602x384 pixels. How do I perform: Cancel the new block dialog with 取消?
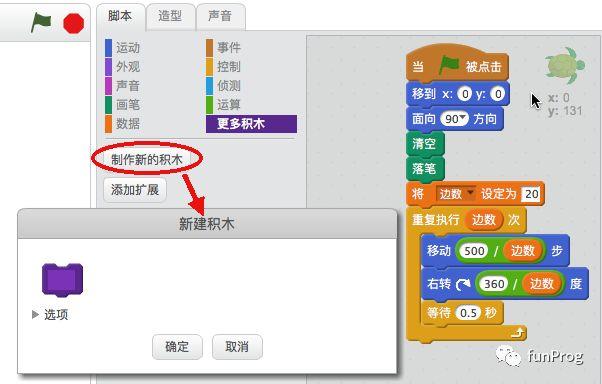point(237,347)
